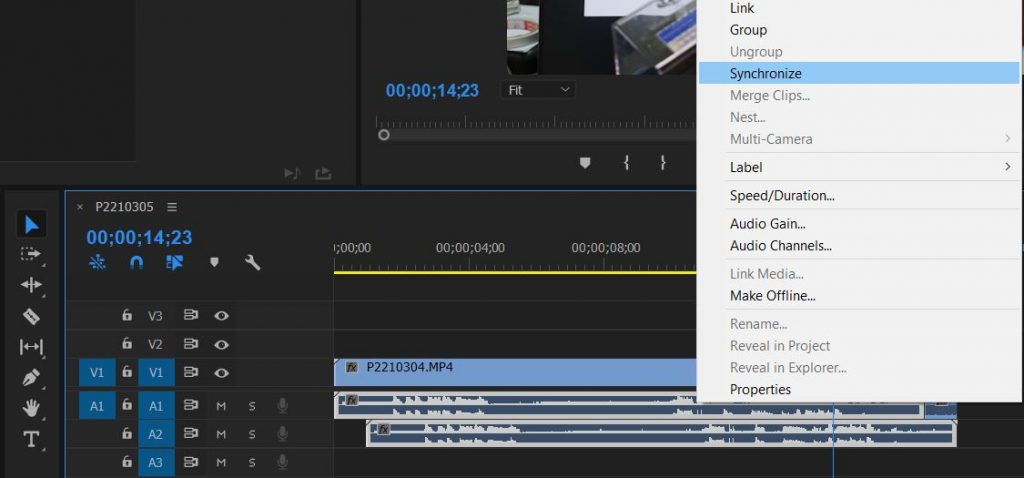Select the Selection arrow tool
The image size is (1024, 478).
[x=31, y=224]
